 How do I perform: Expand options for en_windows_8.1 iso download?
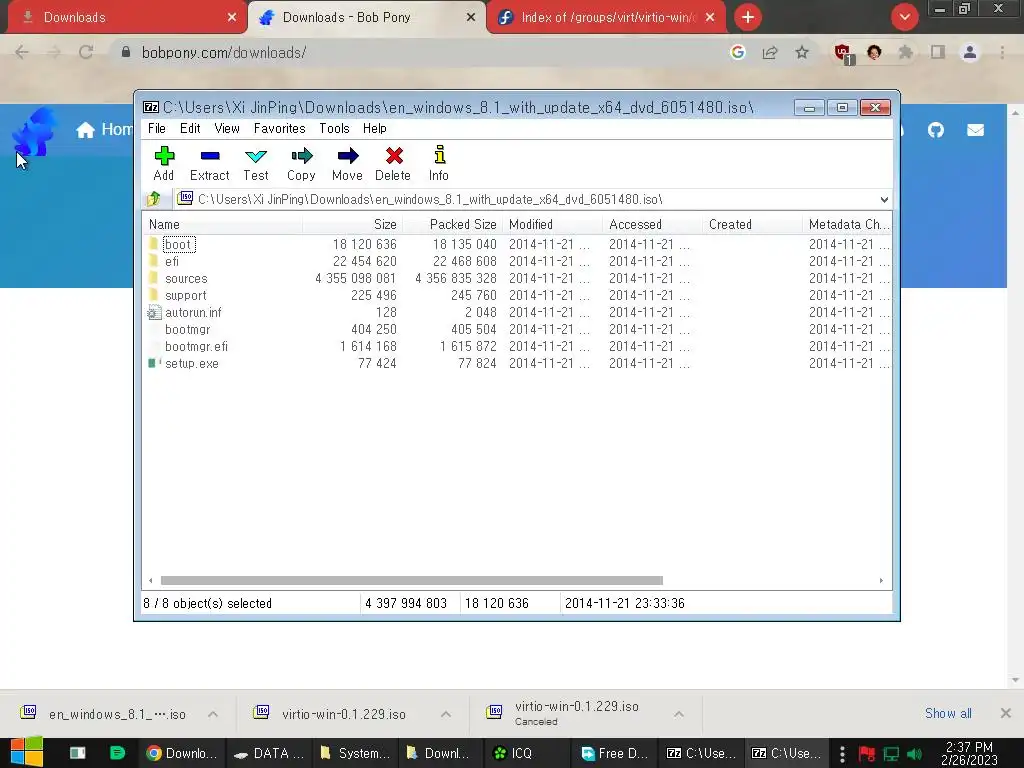tap(213, 714)
